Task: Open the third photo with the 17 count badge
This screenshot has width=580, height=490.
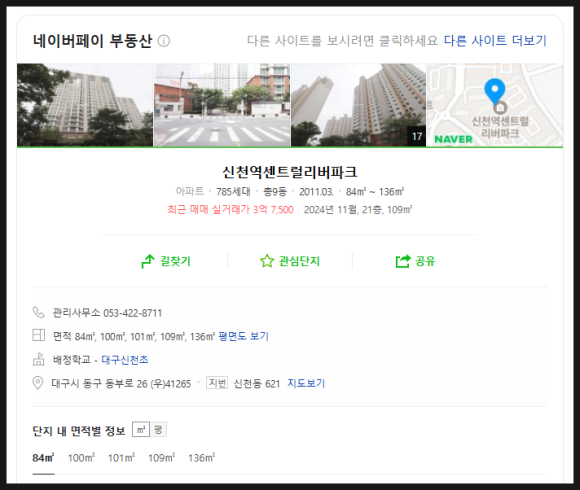Action: 358,105
